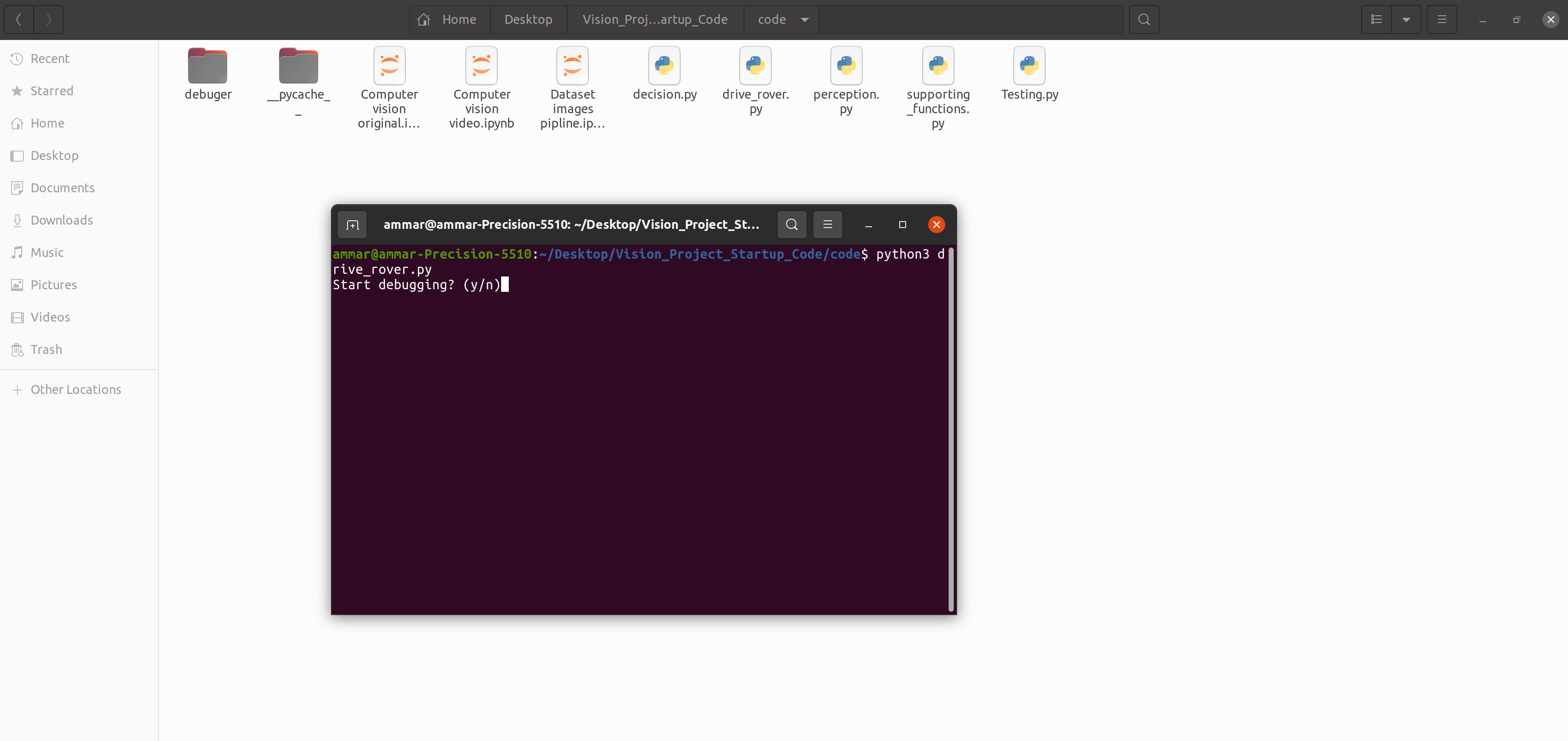The width and height of the screenshot is (1568, 741).
Task: Open Downloads in the sidebar
Action: (x=62, y=220)
